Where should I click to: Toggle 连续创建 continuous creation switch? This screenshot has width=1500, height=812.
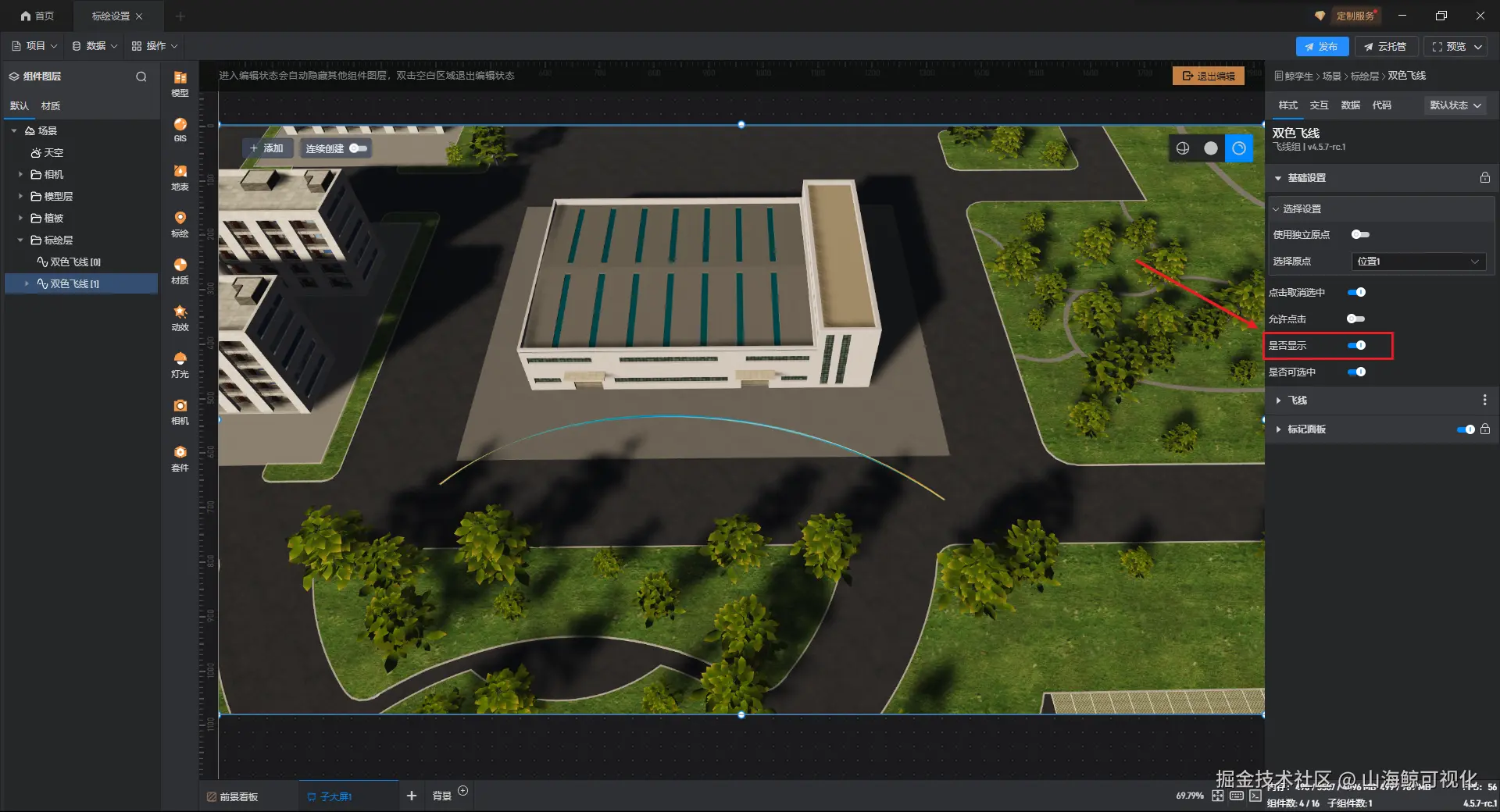pos(359,148)
